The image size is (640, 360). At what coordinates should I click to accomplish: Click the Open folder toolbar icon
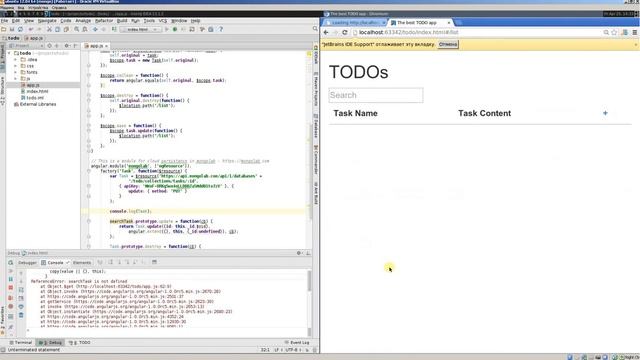[4, 29]
